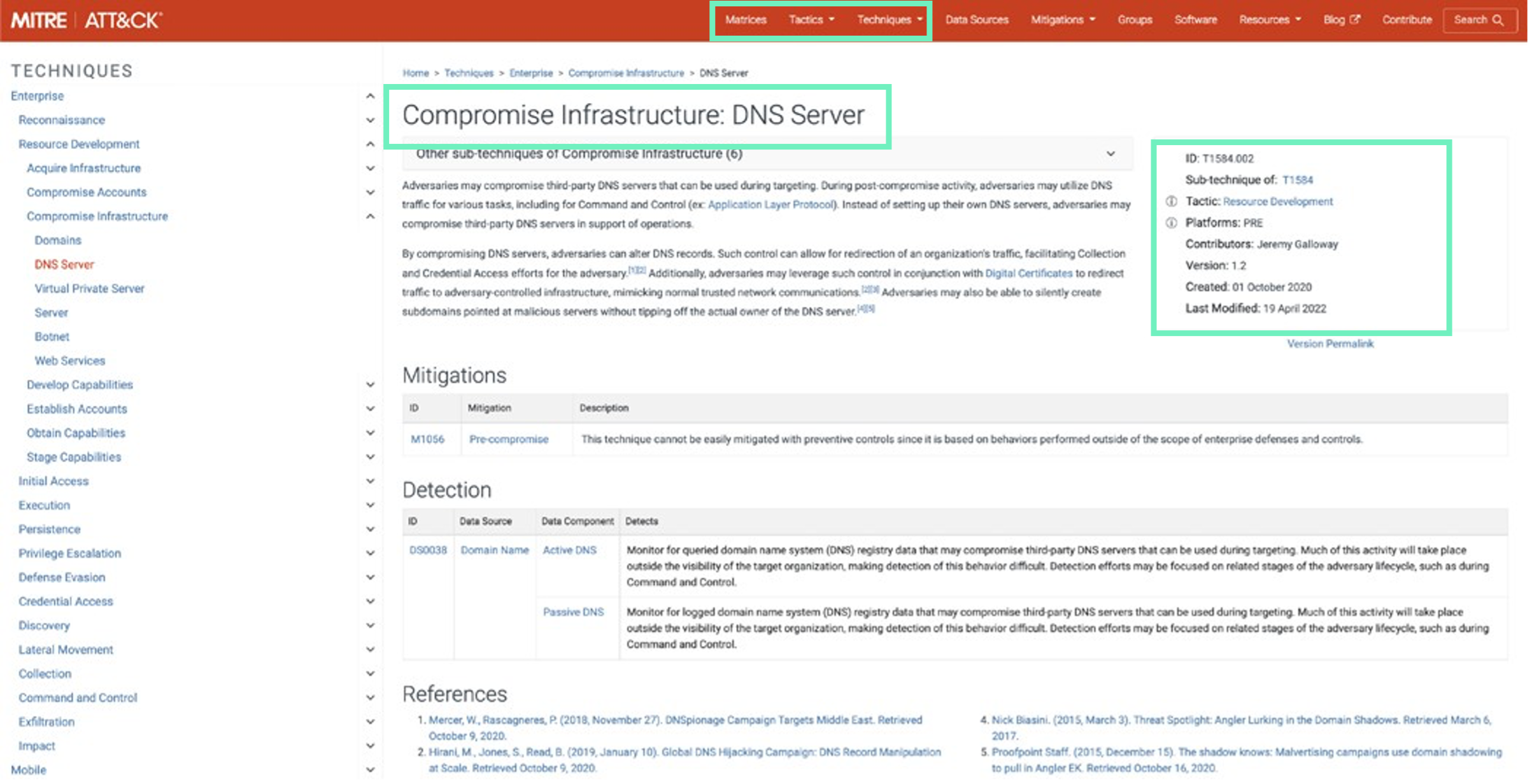Expand Reconnaissance in the Techniques sidebar
Viewport: 1532px width, 784px height.
coord(370,120)
